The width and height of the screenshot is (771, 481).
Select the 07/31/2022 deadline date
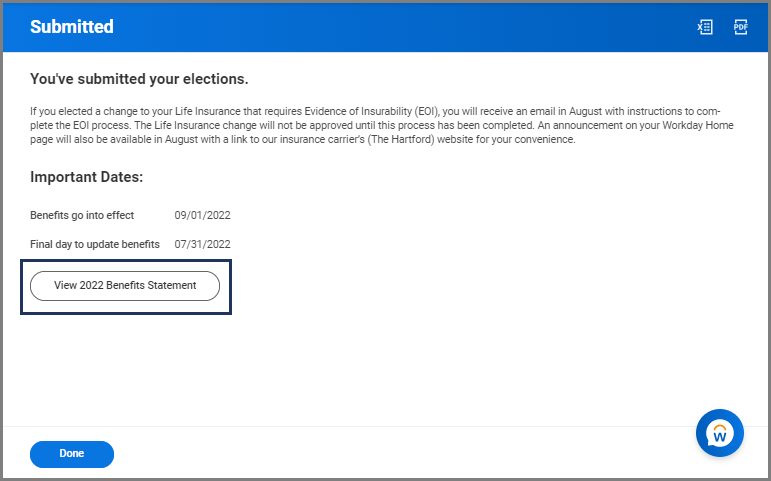pyautogui.click(x=202, y=244)
